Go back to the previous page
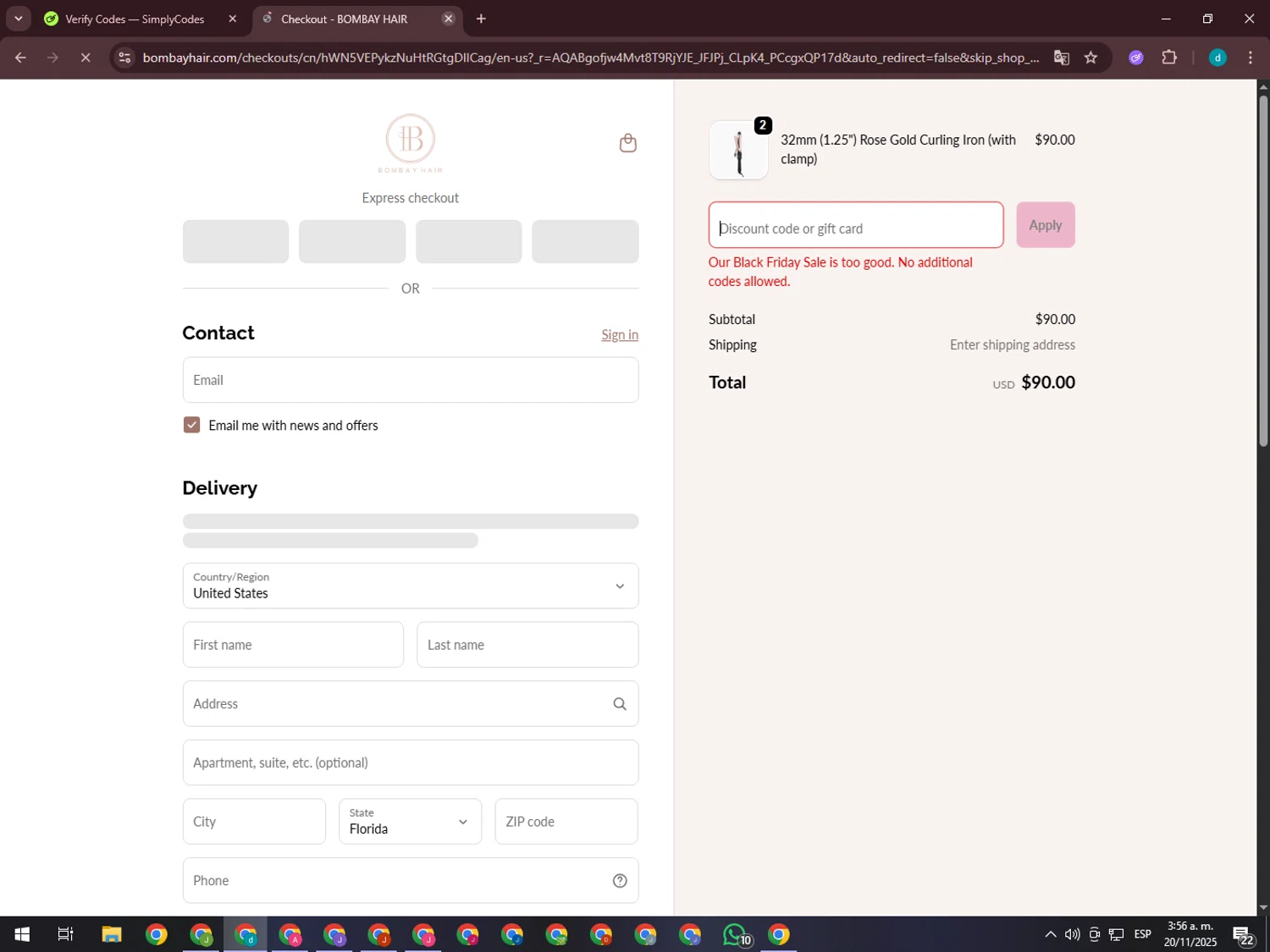1270x952 pixels. tap(20, 58)
